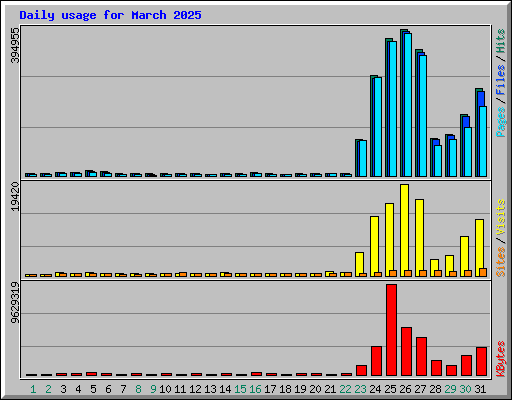Select day label 15 on the x-axis
The height and width of the screenshot is (400, 512).
point(240,389)
